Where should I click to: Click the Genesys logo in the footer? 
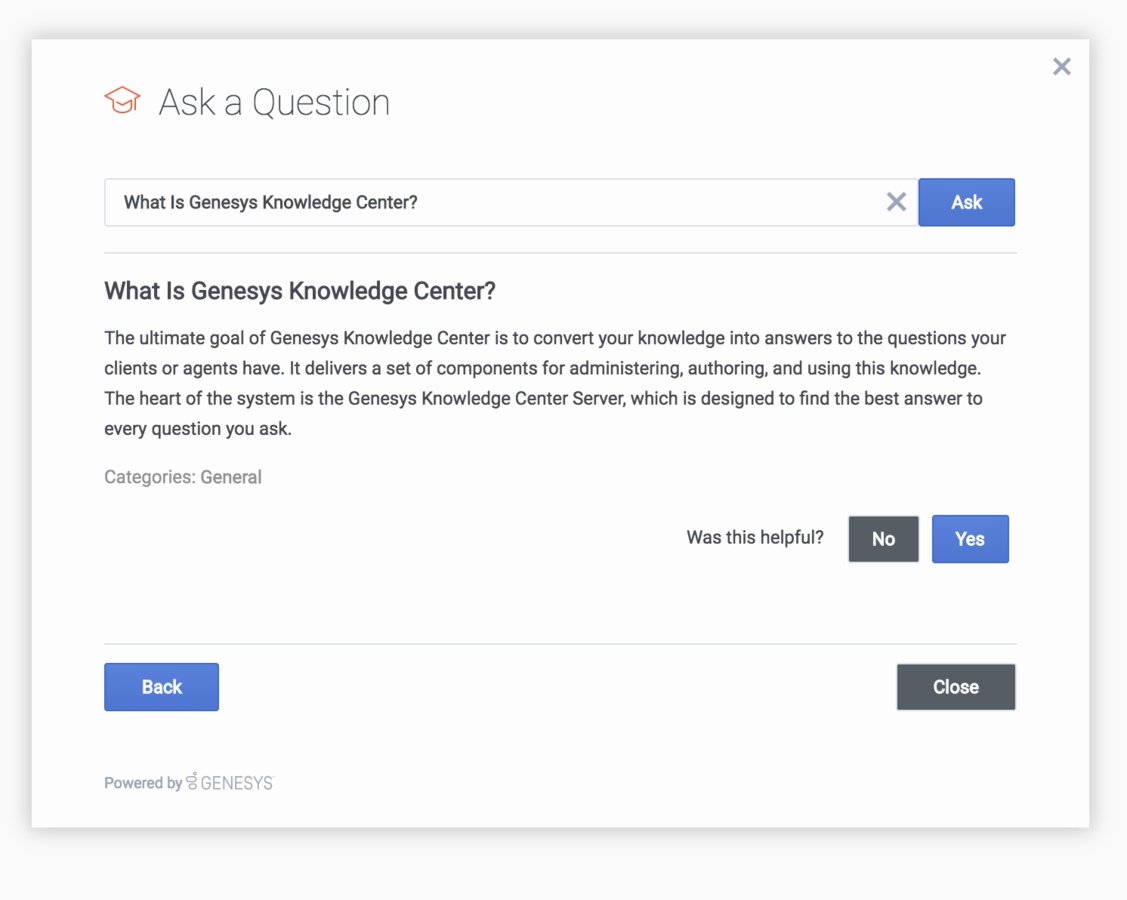click(x=230, y=782)
